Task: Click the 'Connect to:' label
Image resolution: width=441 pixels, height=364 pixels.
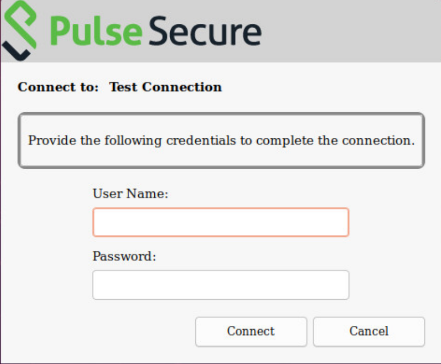Action: pyautogui.click(x=58, y=87)
